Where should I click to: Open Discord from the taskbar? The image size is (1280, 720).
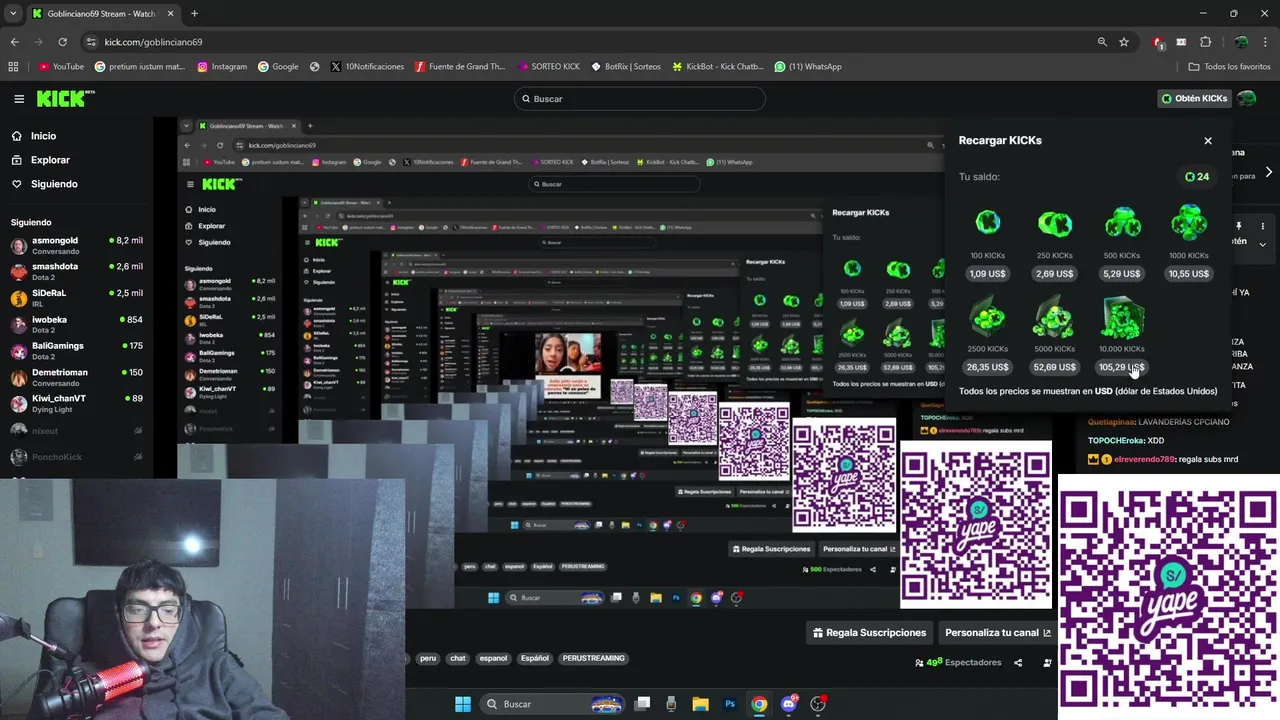pyautogui.click(x=789, y=704)
